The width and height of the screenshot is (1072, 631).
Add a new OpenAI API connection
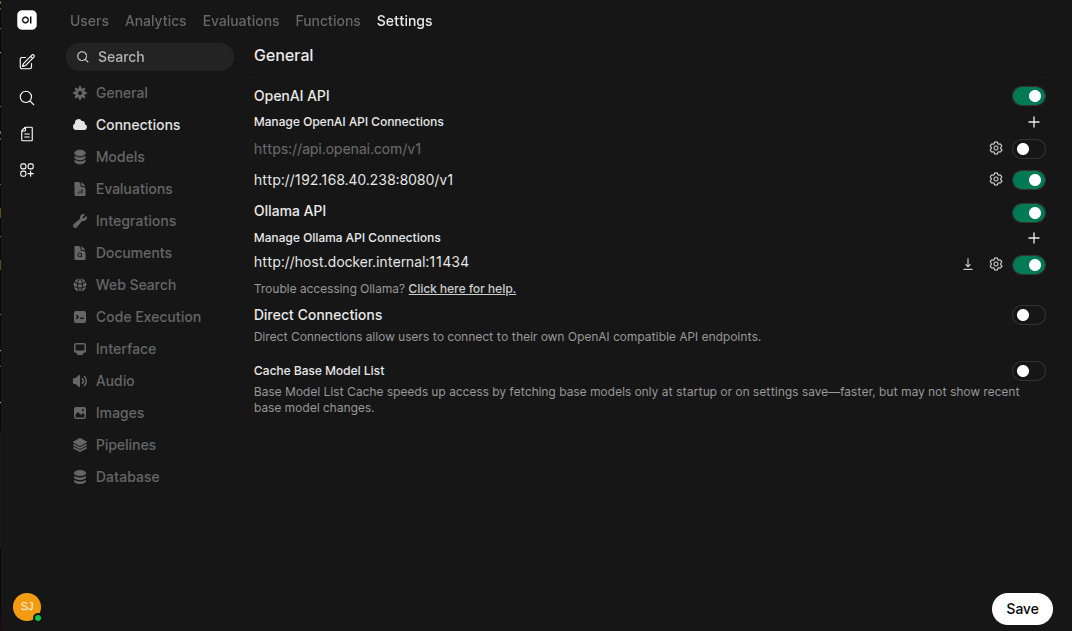pyautogui.click(x=1034, y=122)
